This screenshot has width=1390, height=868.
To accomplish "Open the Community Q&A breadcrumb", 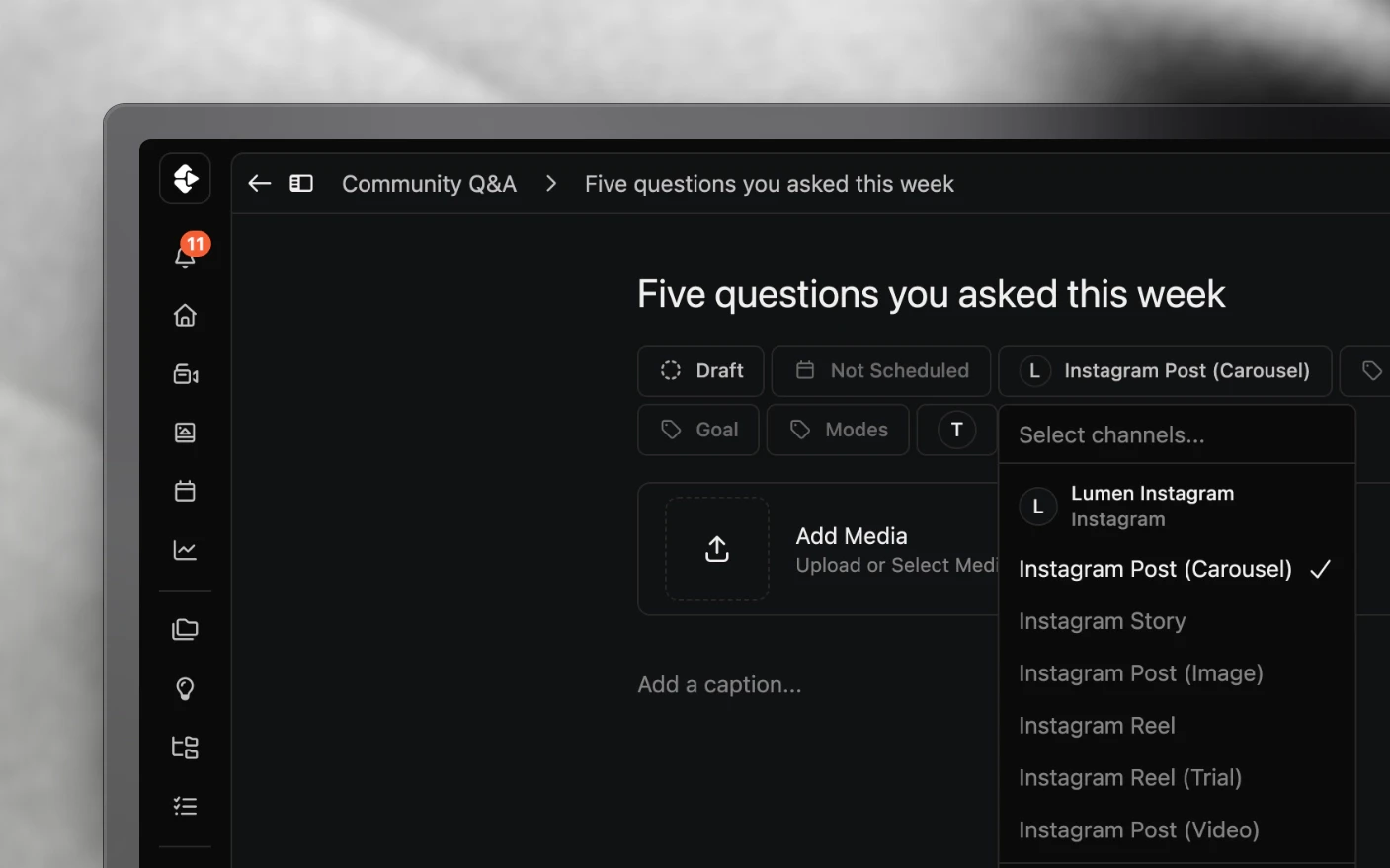I will 429,184.
